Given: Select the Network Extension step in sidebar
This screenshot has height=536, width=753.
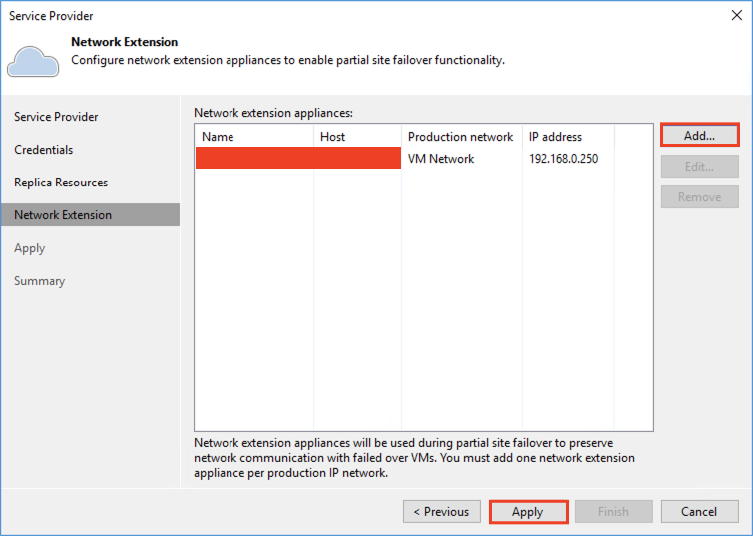Looking at the screenshot, I should point(63,215).
